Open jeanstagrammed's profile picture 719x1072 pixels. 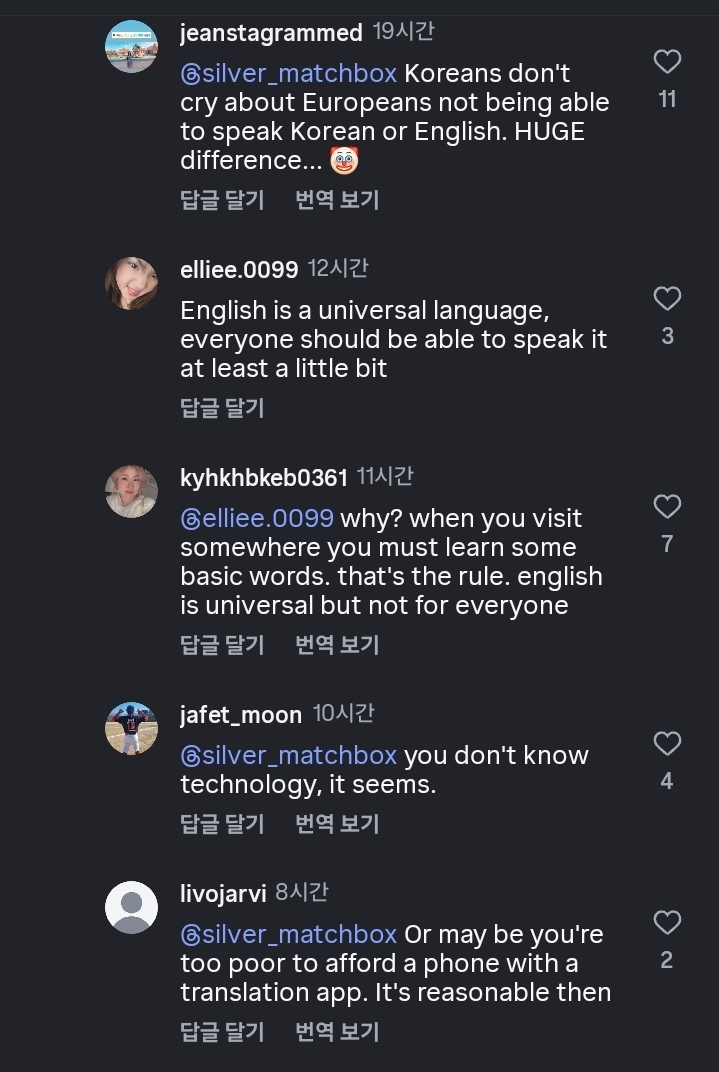tap(131, 46)
